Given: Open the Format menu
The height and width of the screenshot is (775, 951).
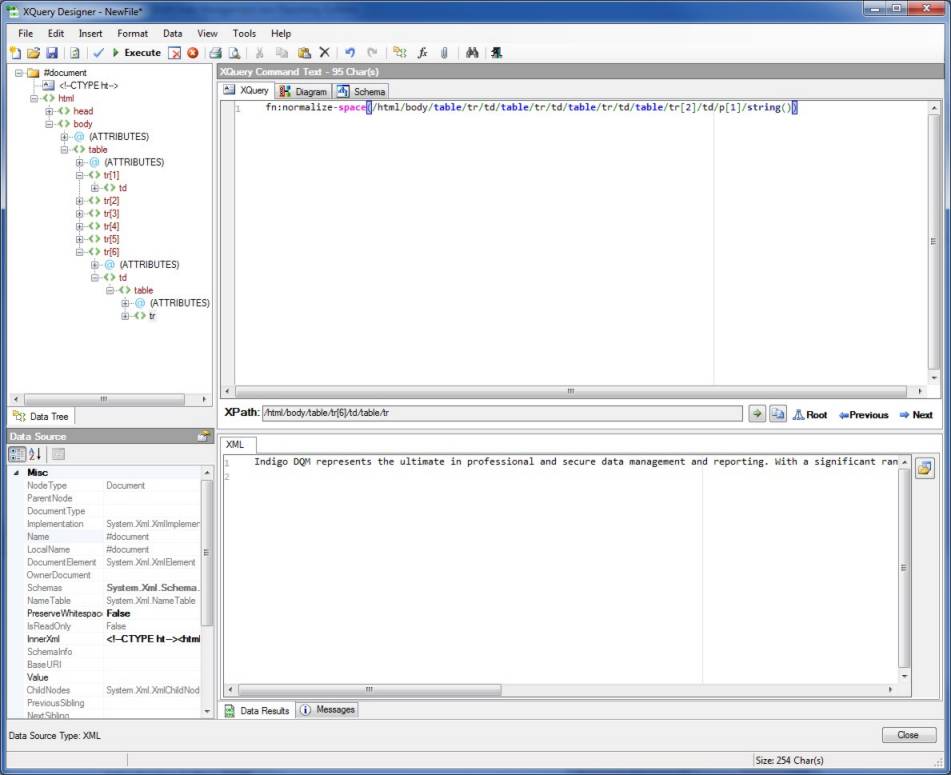Looking at the screenshot, I should coord(132,33).
